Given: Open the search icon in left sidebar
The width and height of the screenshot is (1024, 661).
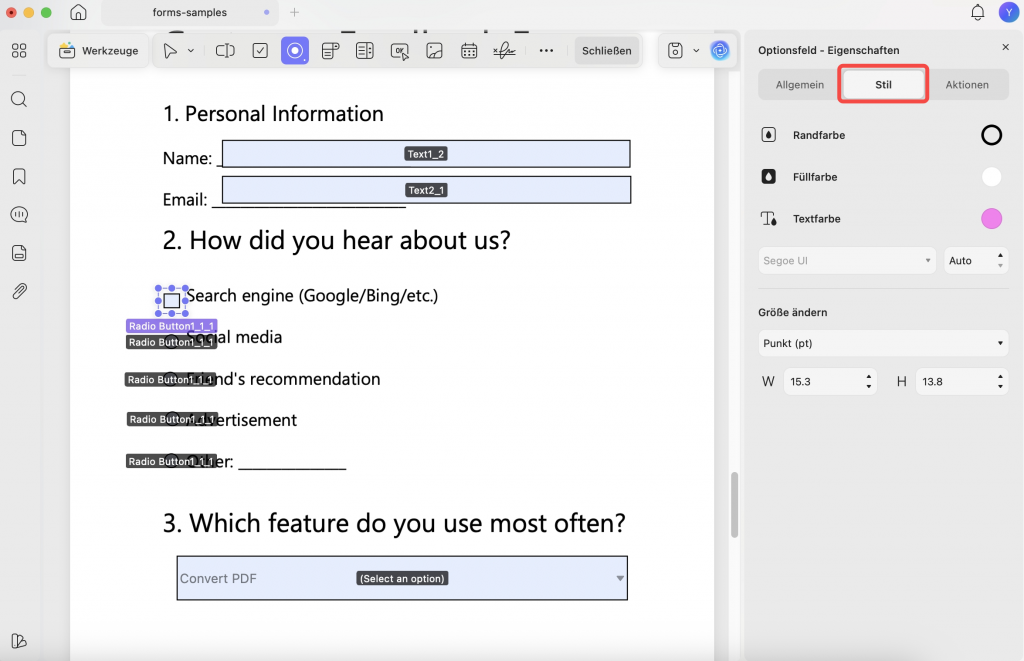Looking at the screenshot, I should [19, 99].
